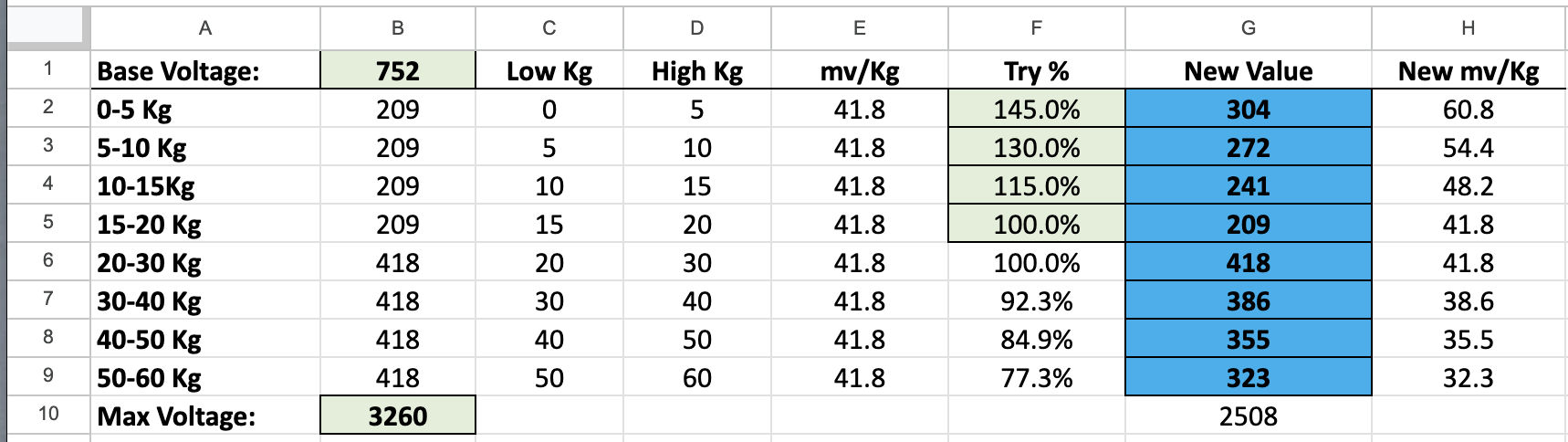Image resolution: width=1568 pixels, height=442 pixels.
Task: Select the blue New Value cell 304
Action: [x=1248, y=110]
